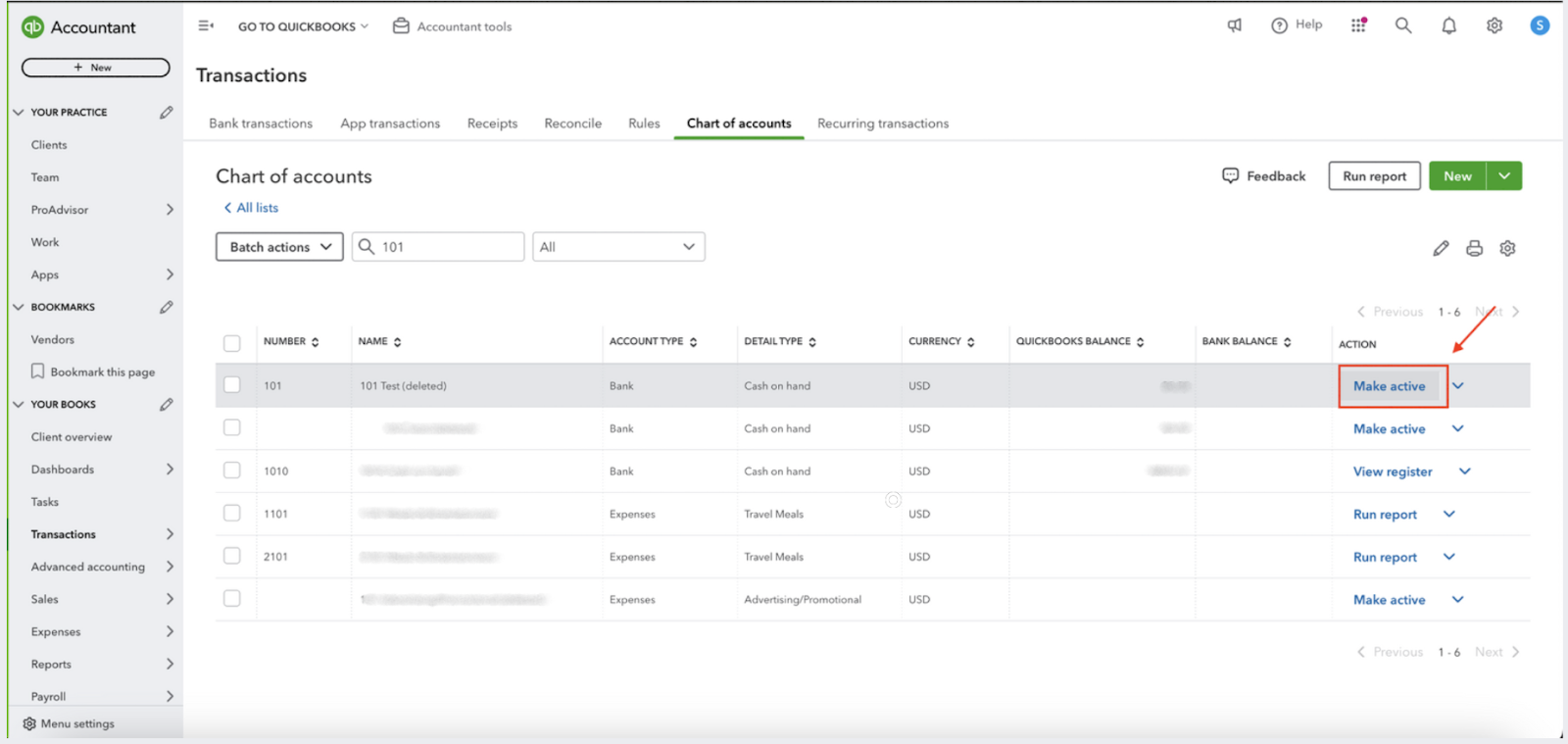The width and height of the screenshot is (1568, 744).
Task: Check the row 1010 checkbox
Action: [232, 471]
